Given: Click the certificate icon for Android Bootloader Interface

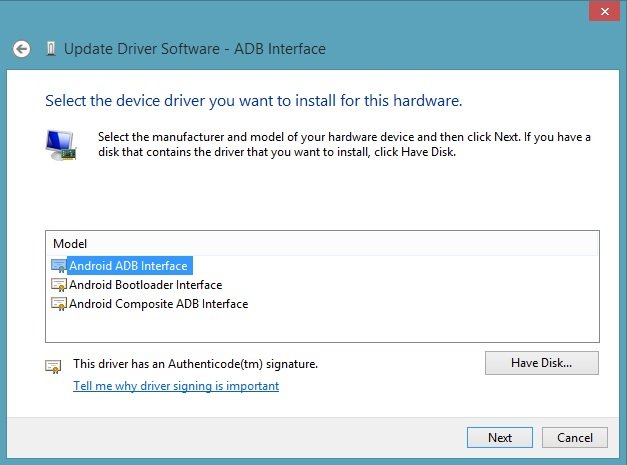Looking at the screenshot, I should pyautogui.click(x=59, y=285).
